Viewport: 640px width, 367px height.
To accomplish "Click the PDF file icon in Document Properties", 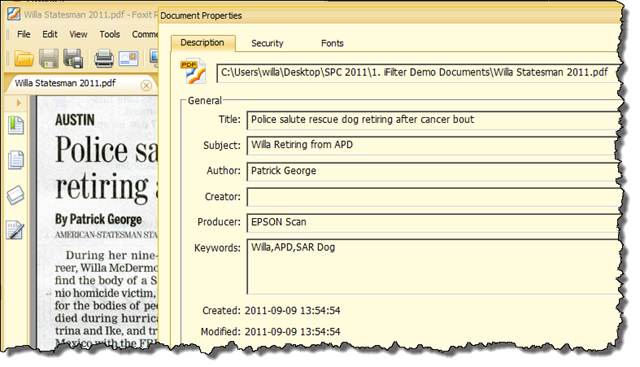I will [x=193, y=71].
